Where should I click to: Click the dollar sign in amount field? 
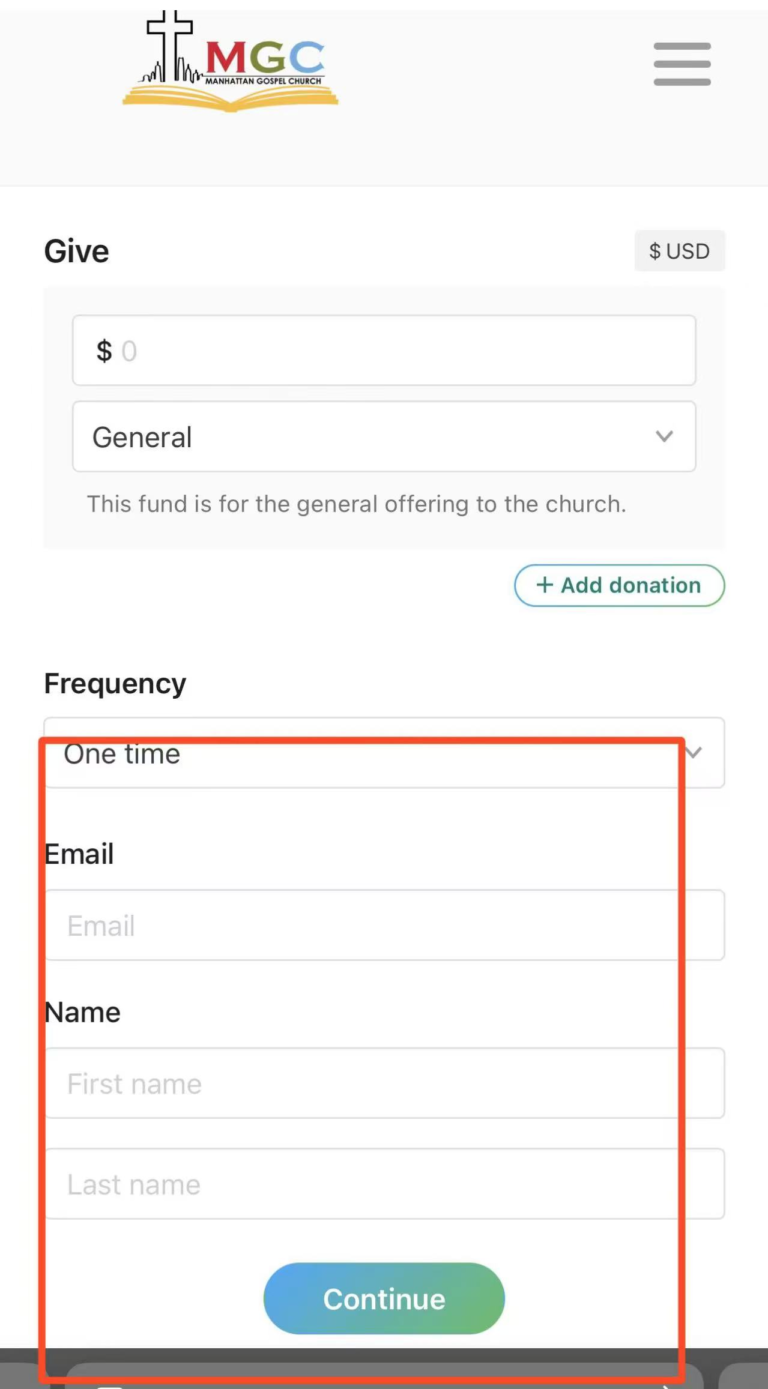pyautogui.click(x=103, y=351)
